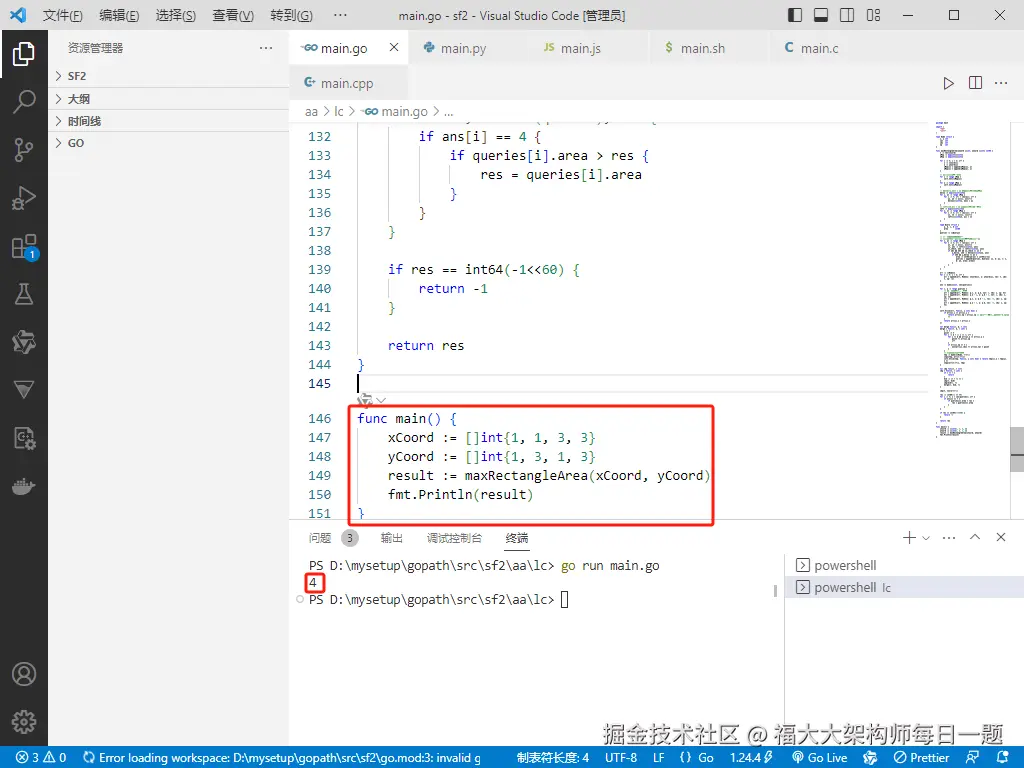
Task: Click the aa breadcrumb segment
Action: [x=311, y=112]
